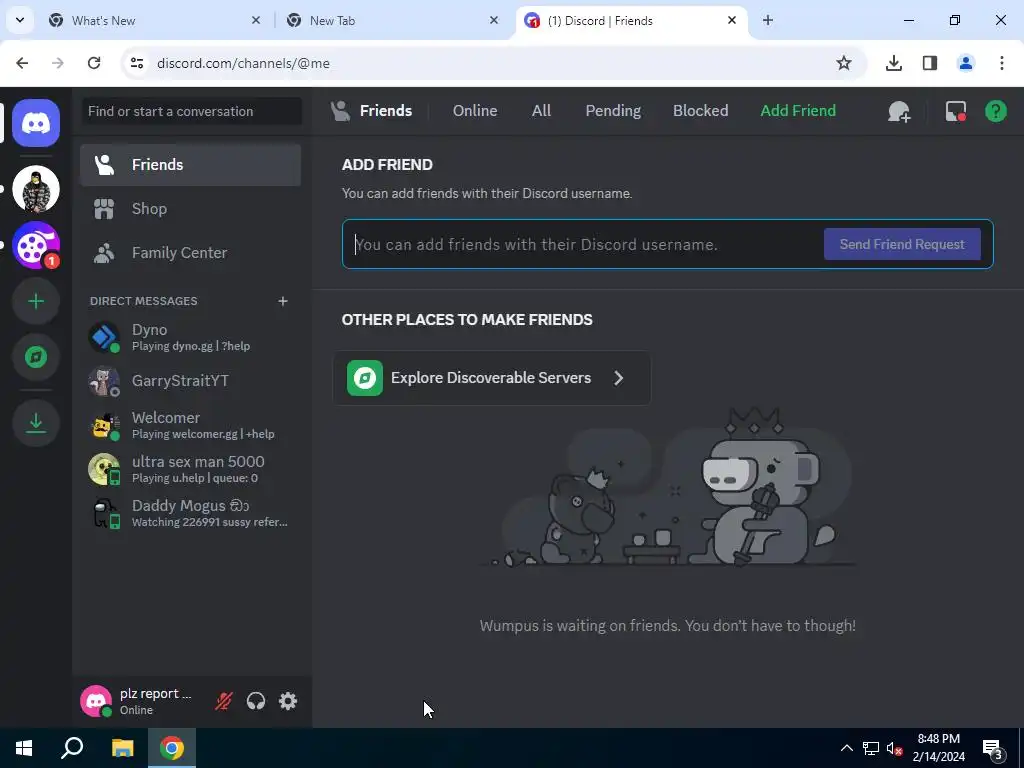Open Family Center
The image size is (1024, 768).
click(x=191, y=253)
